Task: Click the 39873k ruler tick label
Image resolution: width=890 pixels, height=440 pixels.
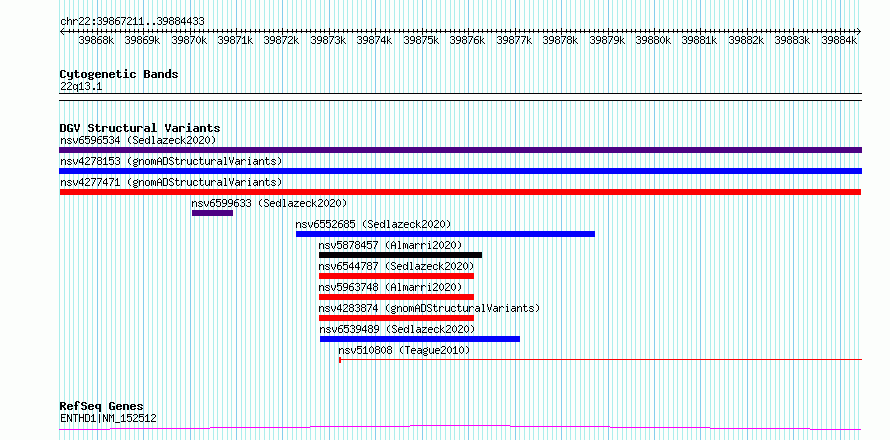Action: click(x=329, y=40)
